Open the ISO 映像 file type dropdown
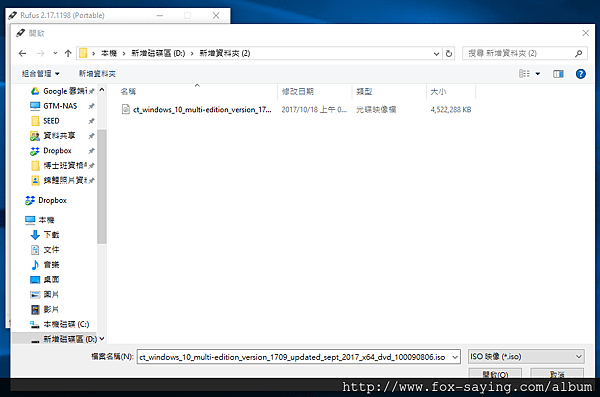Screen dimensions: 600x397 pyautogui.click(x=526, y=357)
